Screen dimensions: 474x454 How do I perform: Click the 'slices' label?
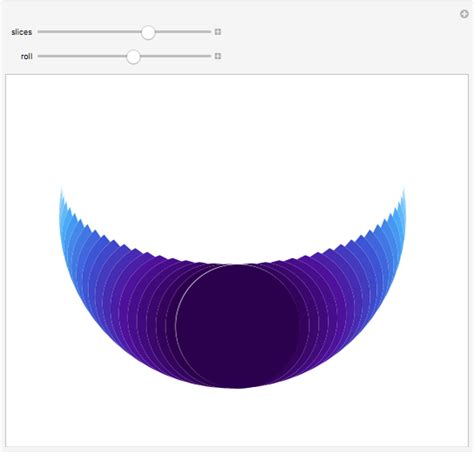(x=22, y=32)
